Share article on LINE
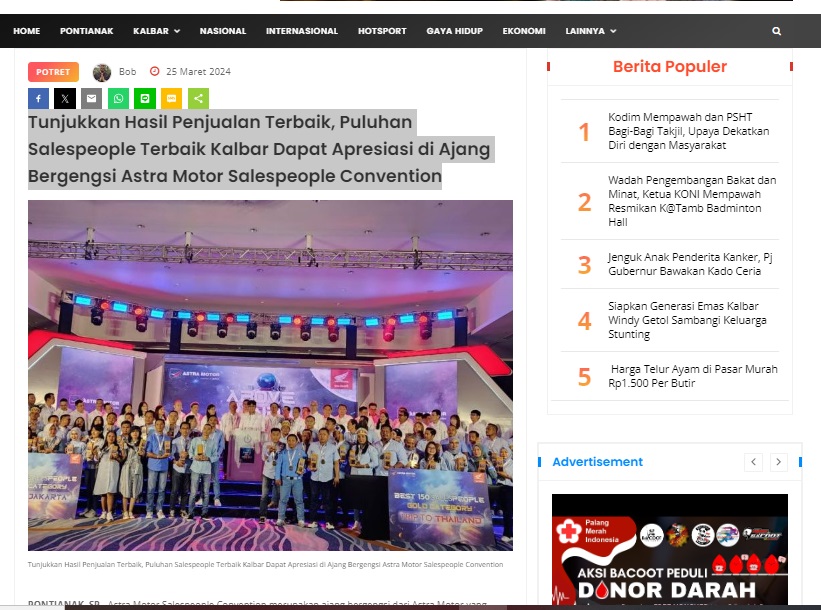821x610 pixels. tap(145, 98)
